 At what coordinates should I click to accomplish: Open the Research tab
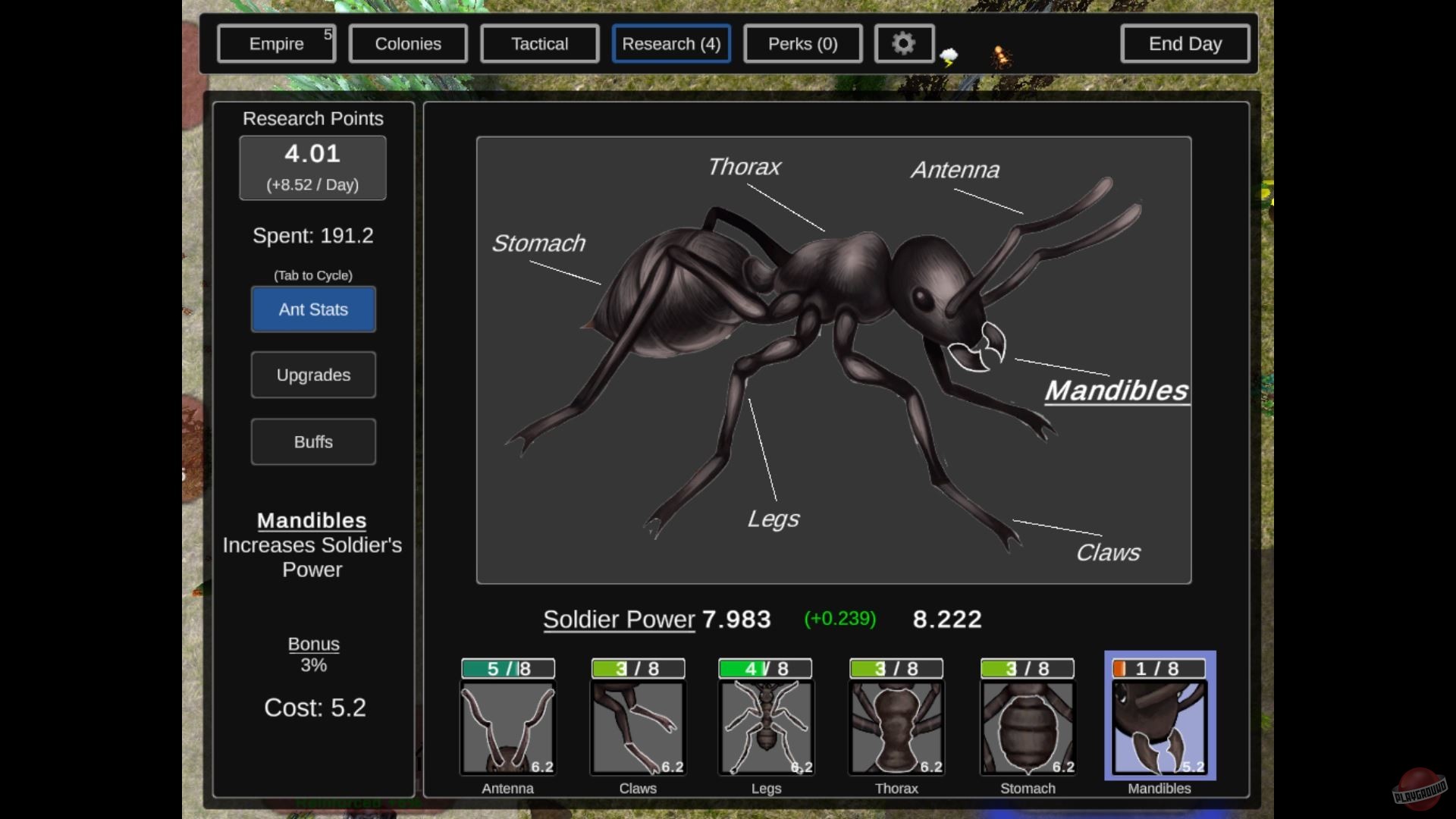tap(670, 43)
